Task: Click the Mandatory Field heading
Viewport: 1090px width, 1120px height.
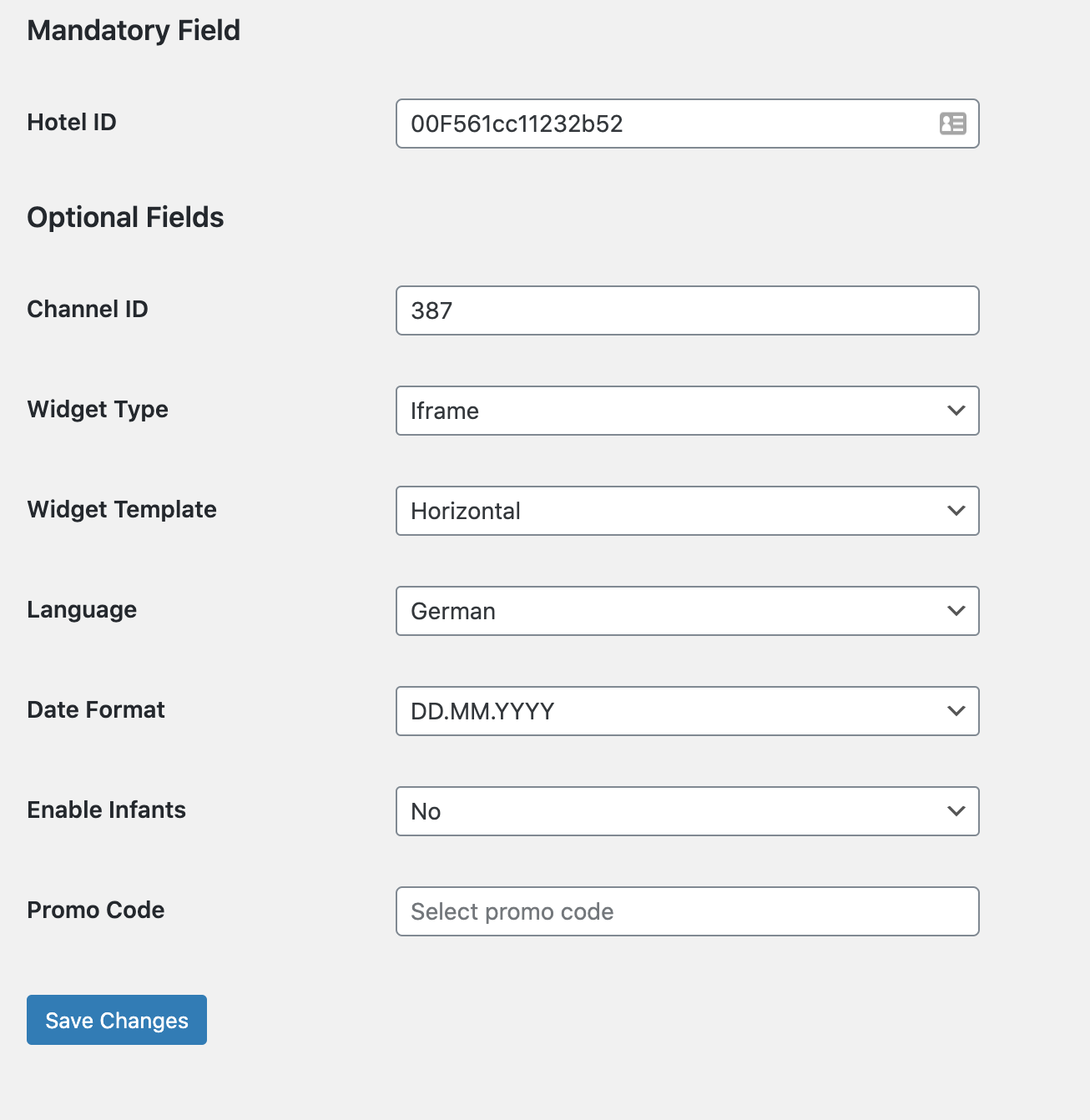Action: coord(134,31)
